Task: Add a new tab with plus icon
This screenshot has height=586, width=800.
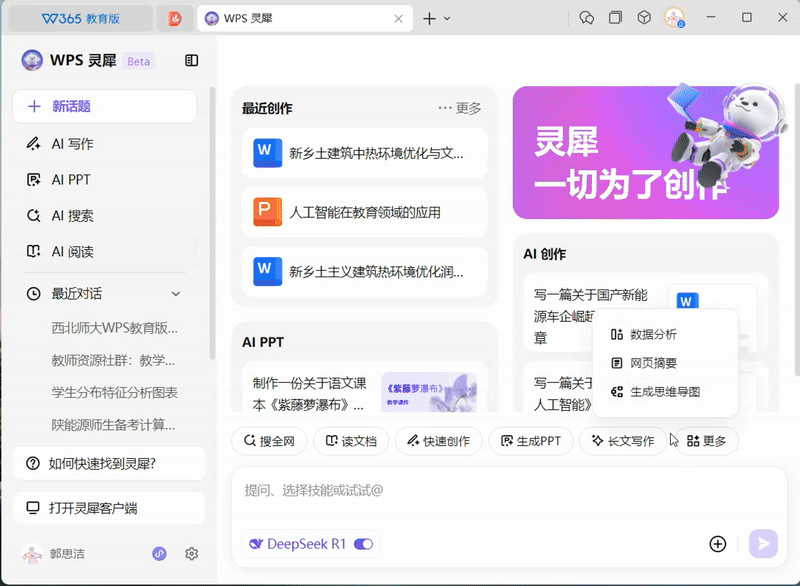Action: click(429, 19)
